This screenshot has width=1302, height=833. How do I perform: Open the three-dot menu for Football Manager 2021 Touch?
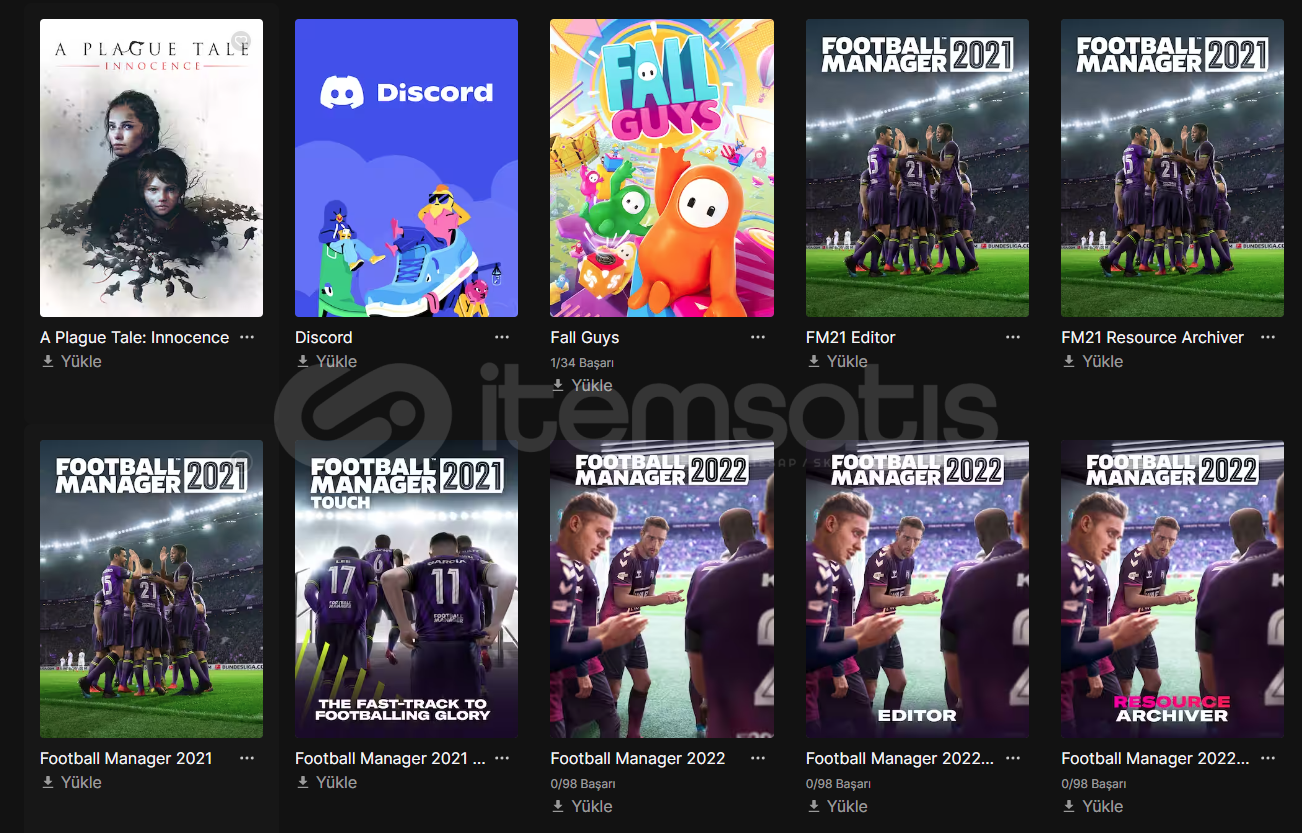point(502,759)
